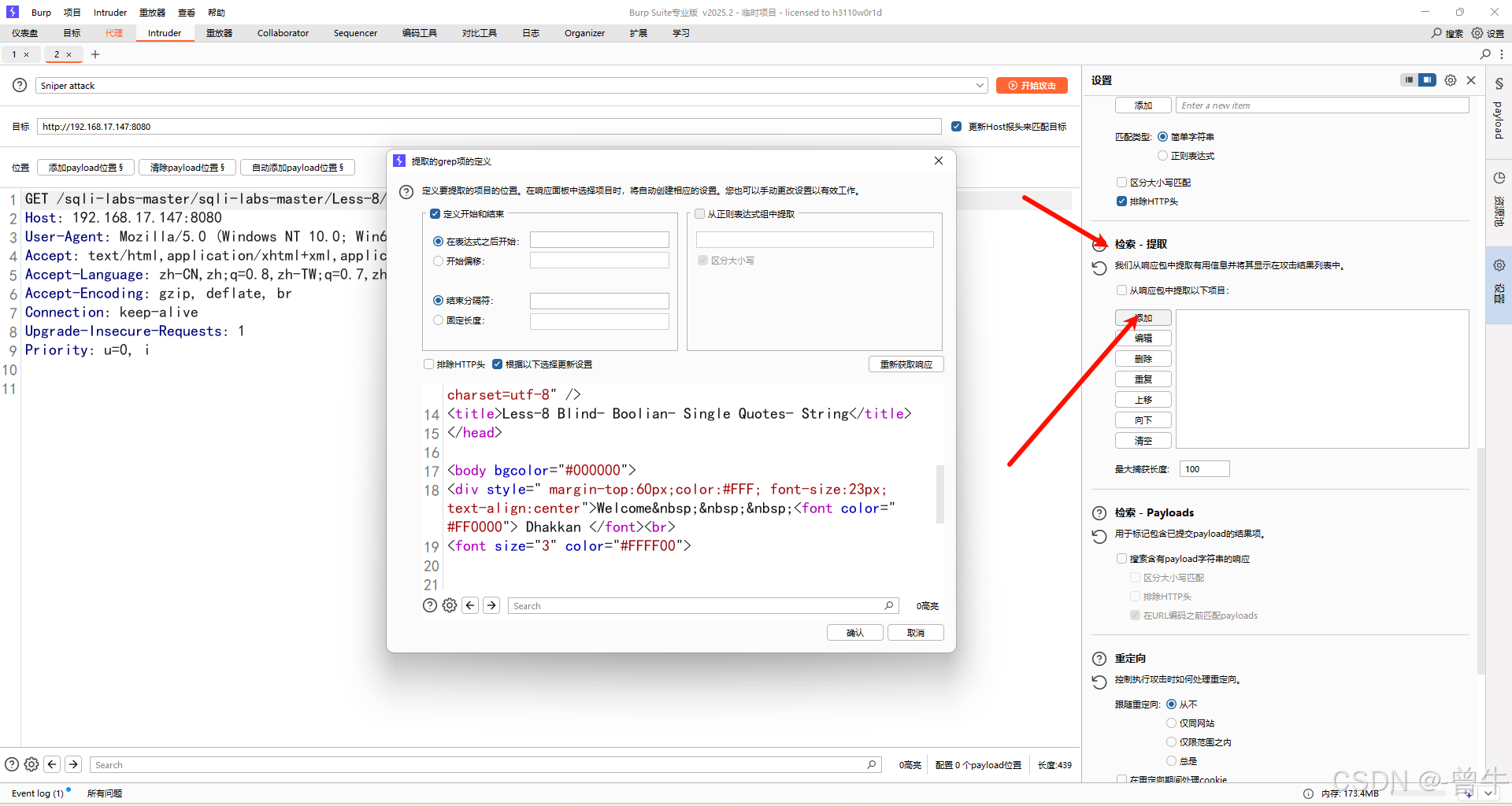Select 正则表达式 match type radio
This screenshot has height=806, width=1512.
pos(1162,156)
